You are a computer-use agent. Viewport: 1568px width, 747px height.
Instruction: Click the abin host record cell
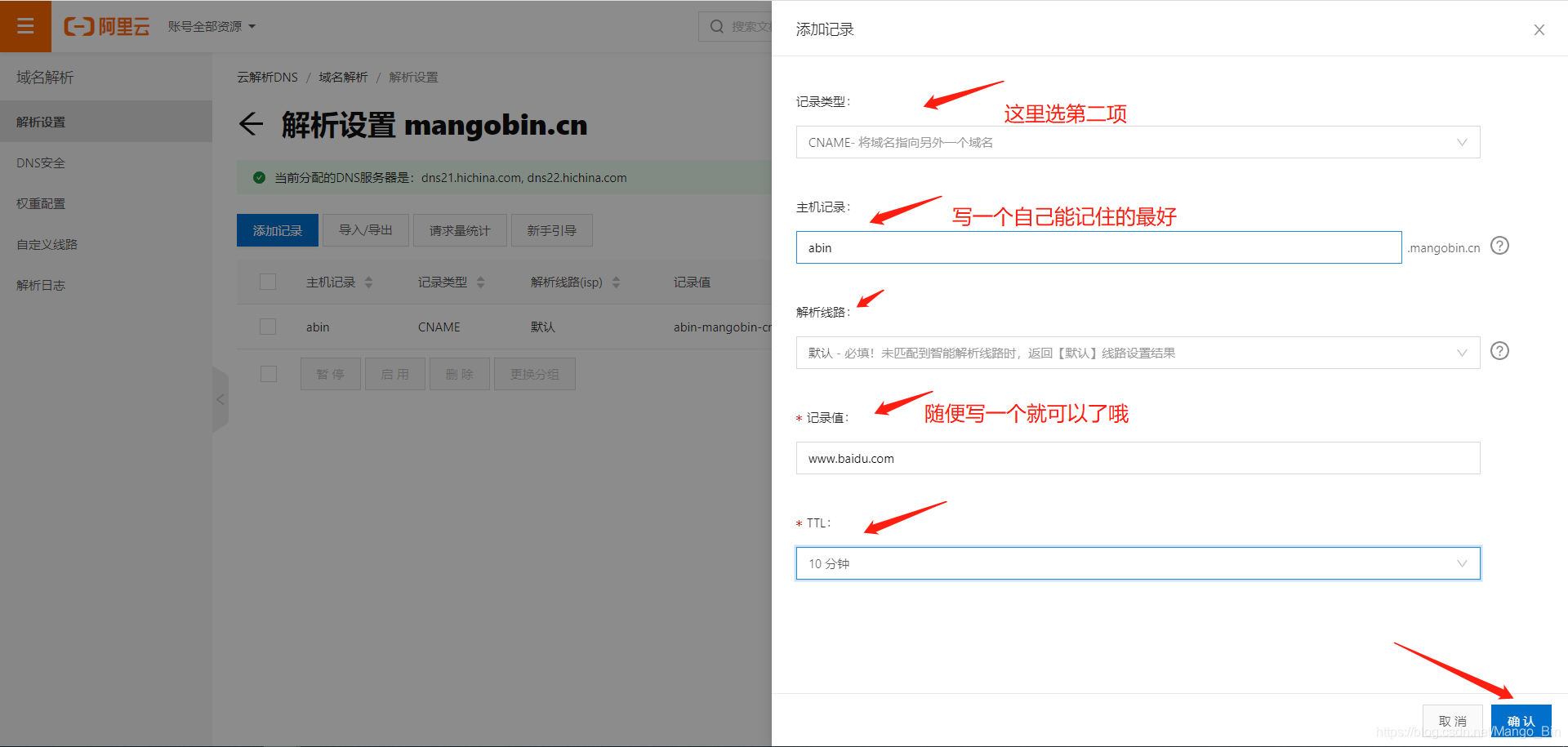point(318,327)
